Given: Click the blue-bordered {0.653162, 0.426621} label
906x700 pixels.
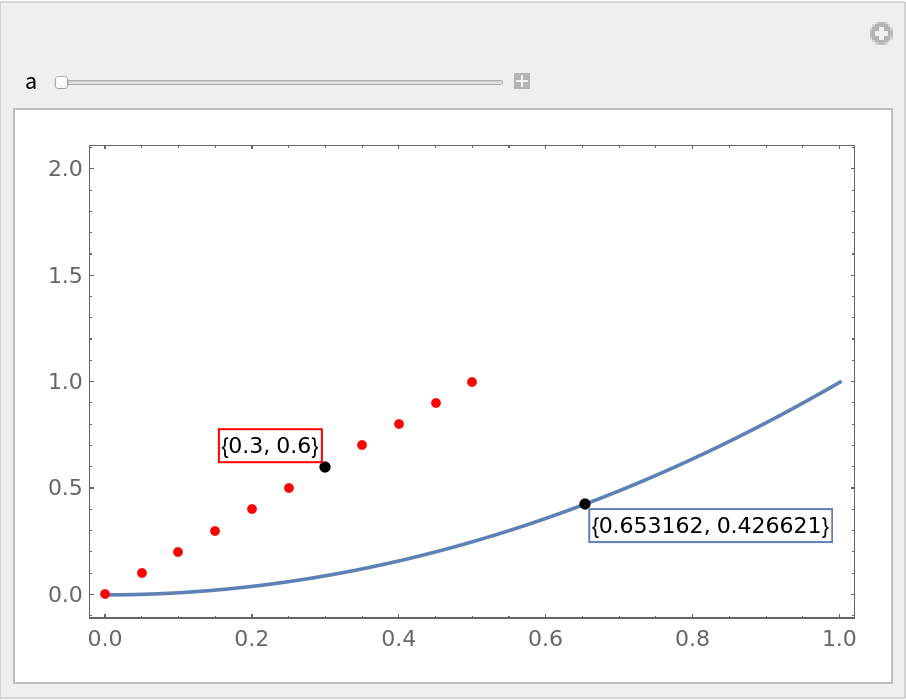Looking at the screenshot, I should (710, 525).
